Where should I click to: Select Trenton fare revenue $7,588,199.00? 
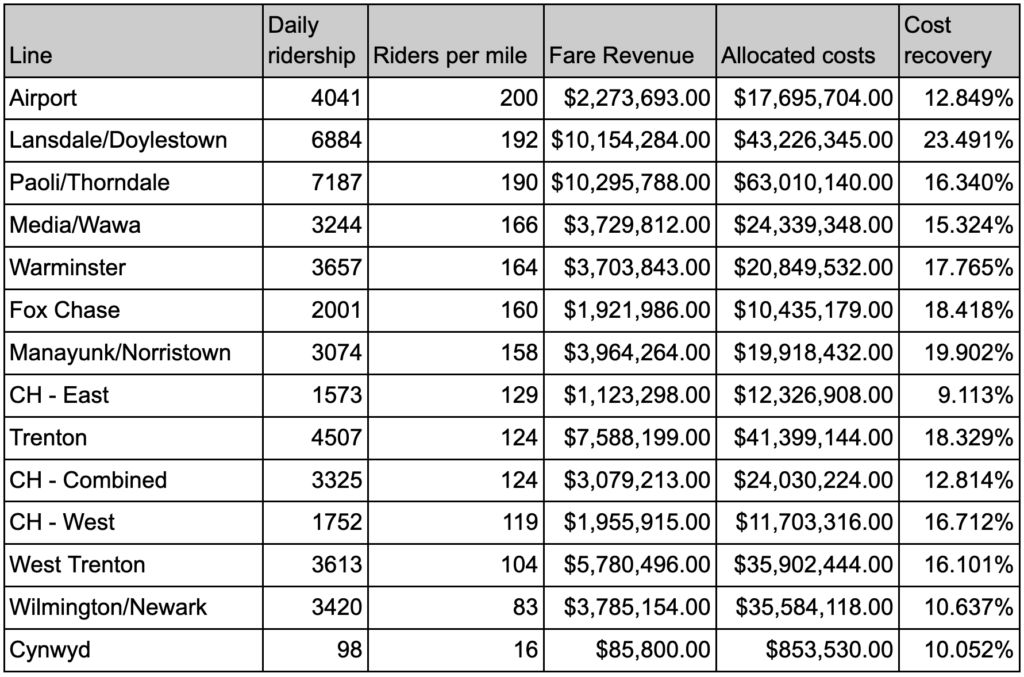tap(636, 437)
